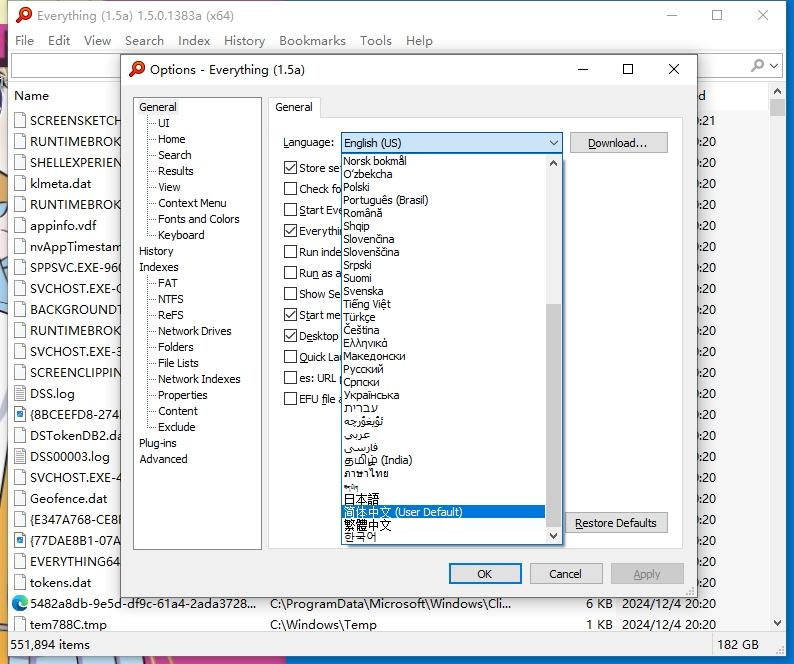
Task: Open the Tools menu
Action: 376,41
